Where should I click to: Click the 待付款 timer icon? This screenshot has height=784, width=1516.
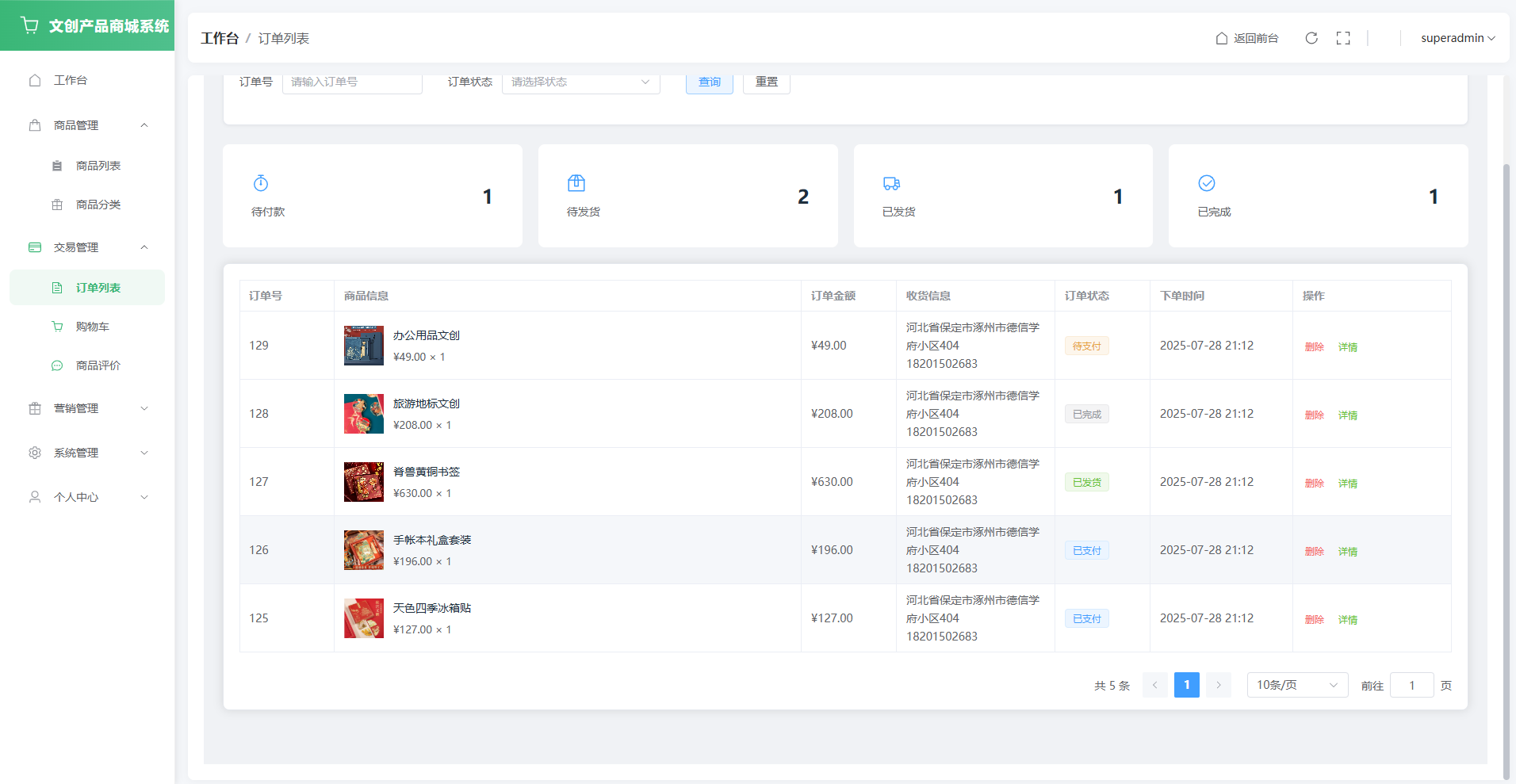pyautogui.click(x=261, y=183)
